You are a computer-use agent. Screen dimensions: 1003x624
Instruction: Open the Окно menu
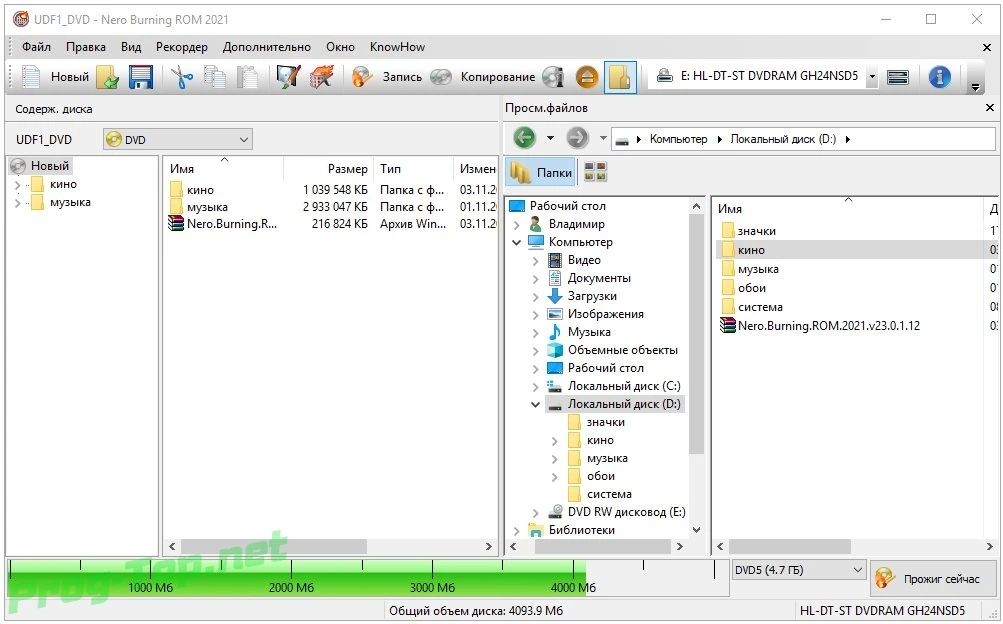pos(340,47)
